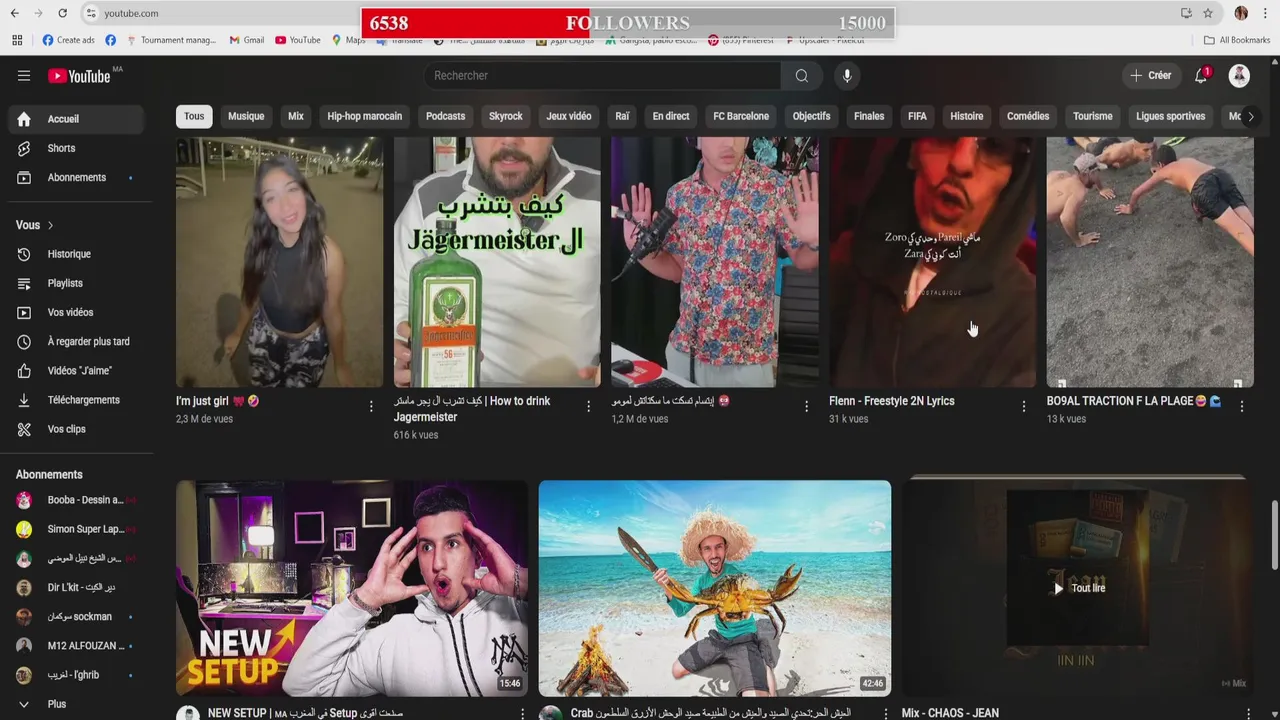Open M12 ALFOUZAN subscription channel
1280x720 pixels.
click(x=76, y=646)
